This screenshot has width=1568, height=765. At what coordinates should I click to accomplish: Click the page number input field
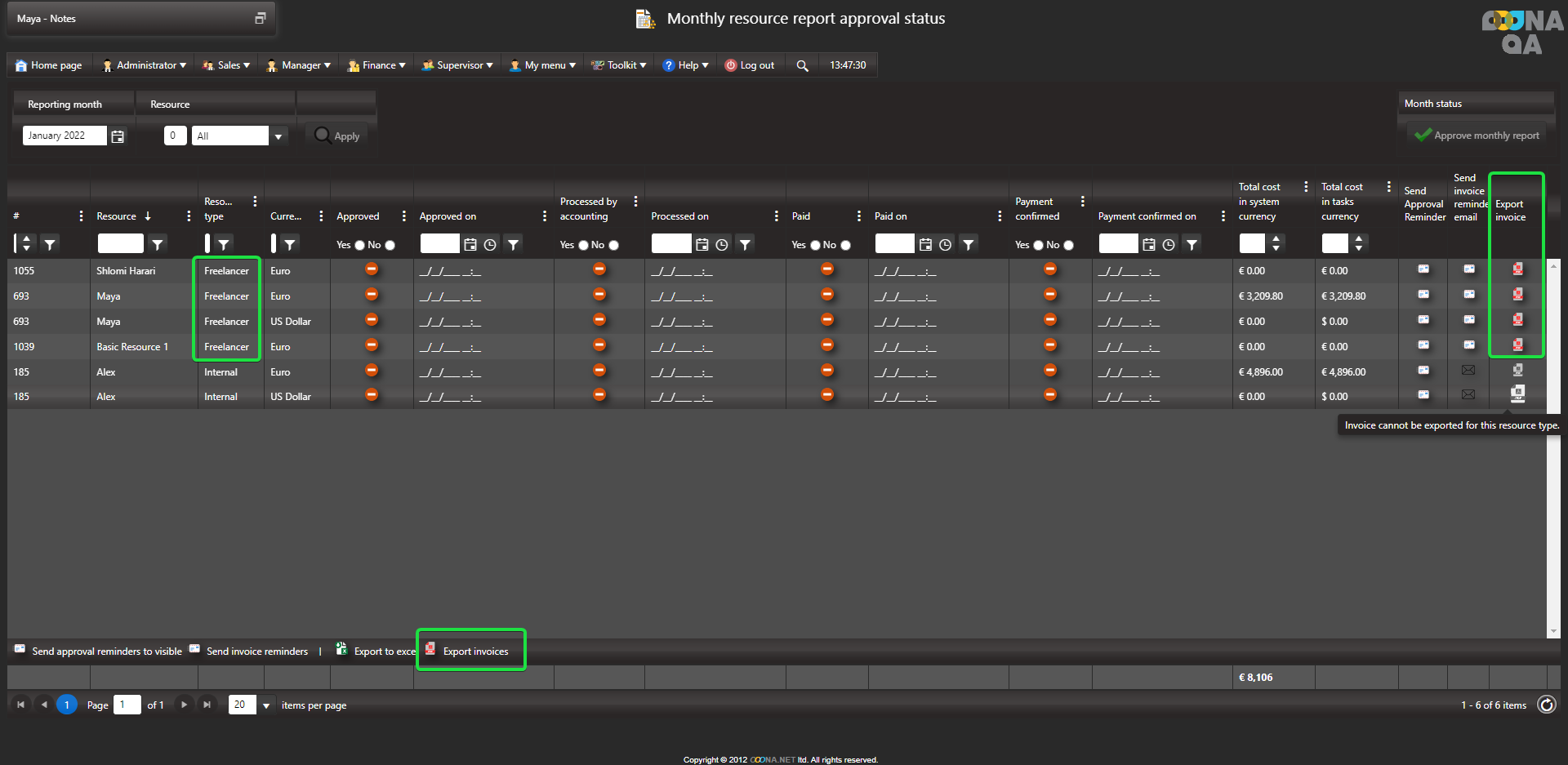[x=127, y=705]
